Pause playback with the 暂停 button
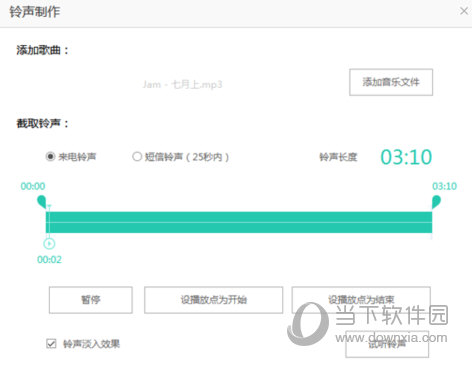The height and width of the screenshot is (367, 472). [x=91, y=300]
